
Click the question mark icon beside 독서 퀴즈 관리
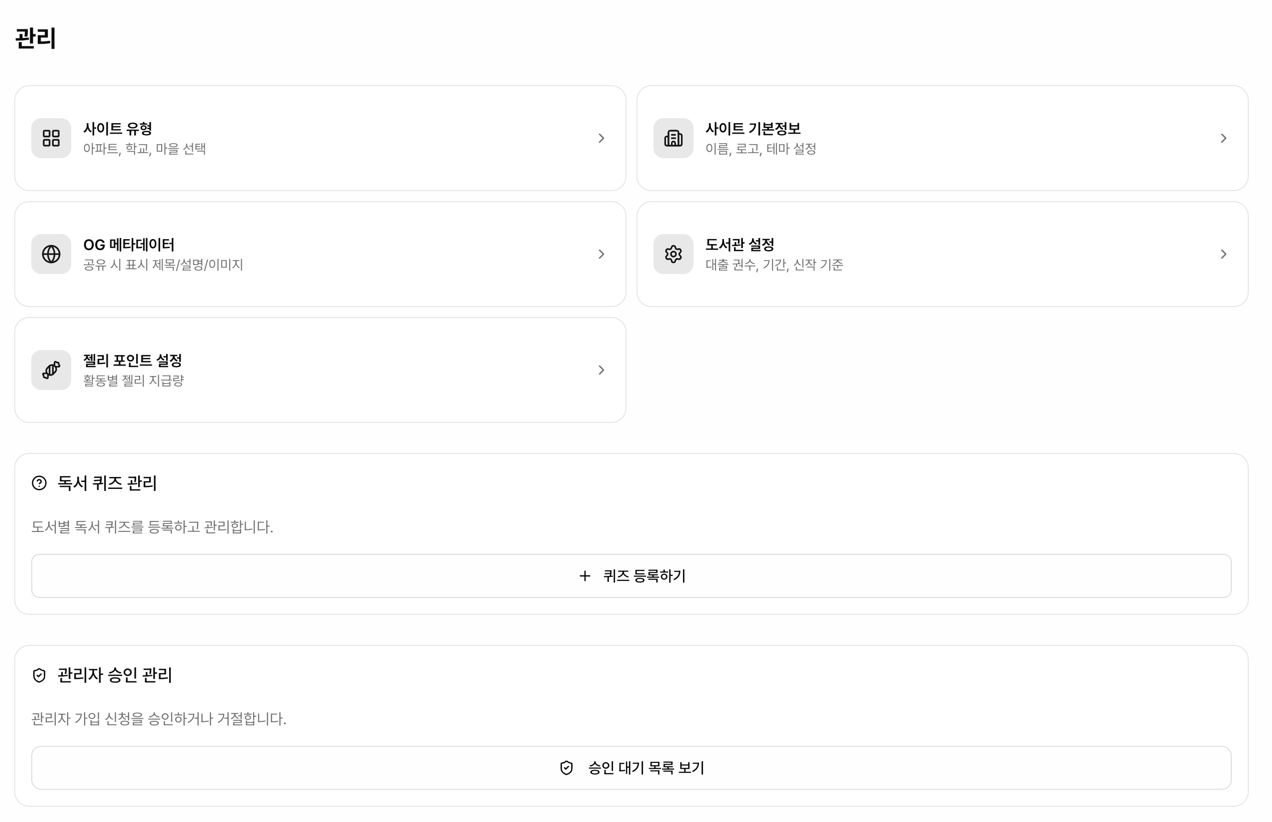point(39,483)
